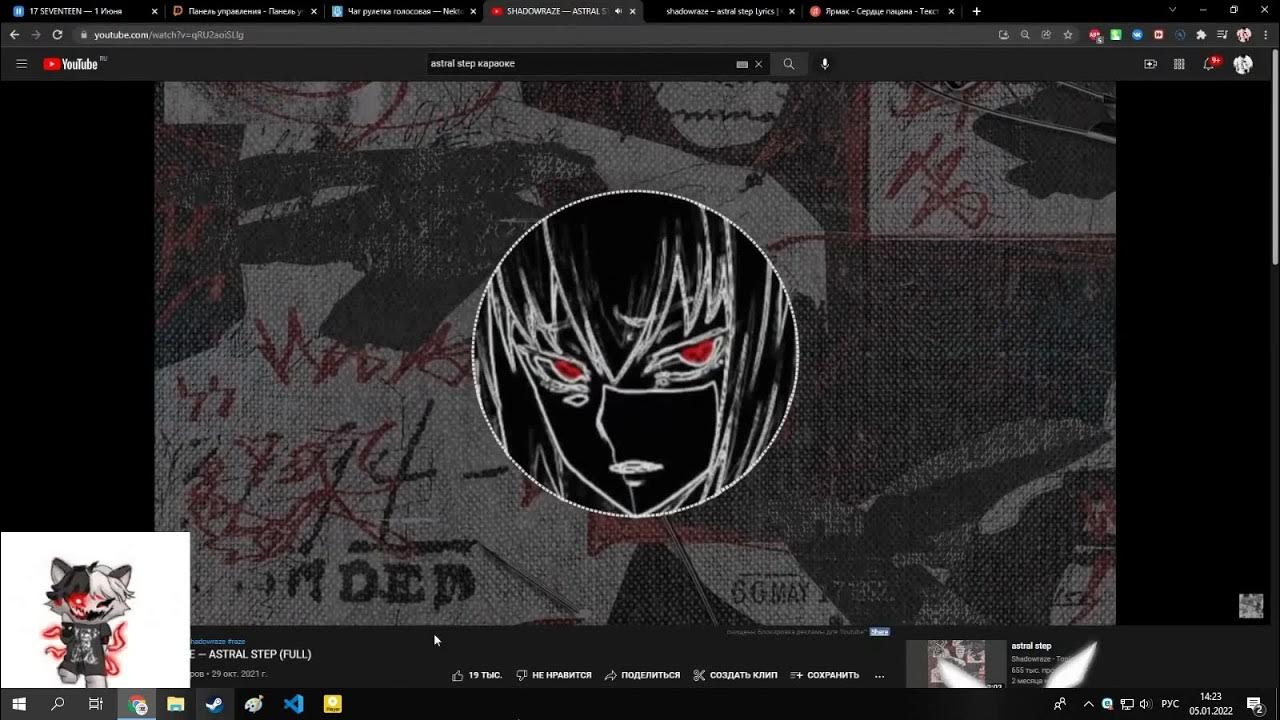Screen dimensions: 1280x720
Task: Start voice search with microphone icon
Action: point(825,64)
